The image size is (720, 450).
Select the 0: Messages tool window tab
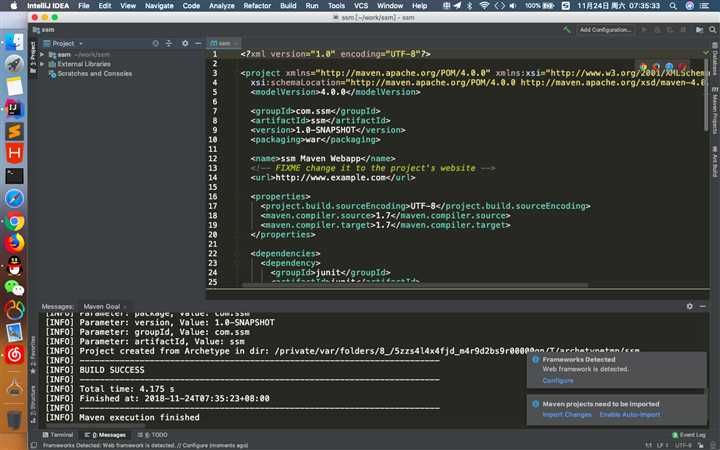pos(105,435)
